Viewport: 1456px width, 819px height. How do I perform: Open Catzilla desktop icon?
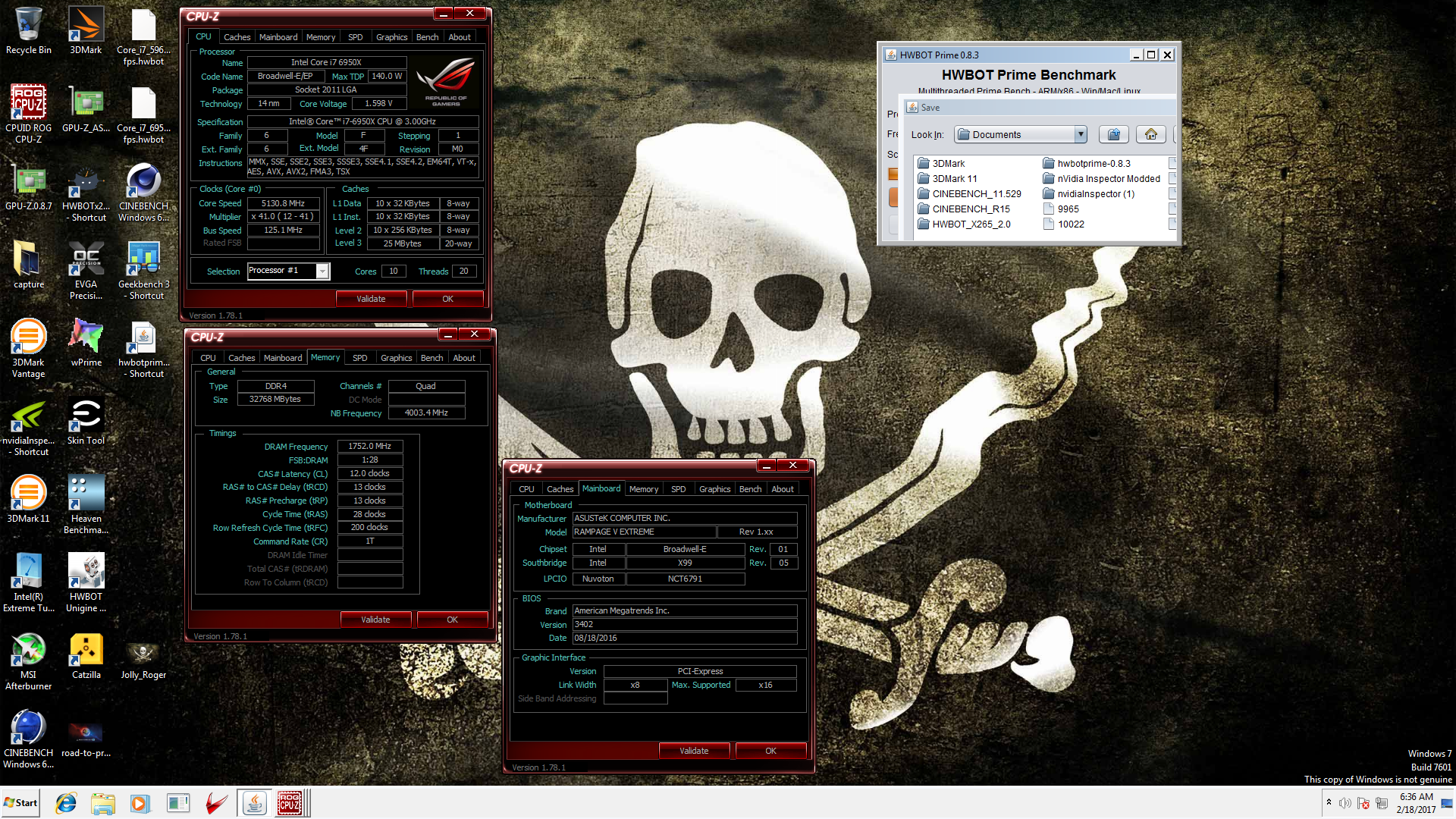[x=86, y=655]
